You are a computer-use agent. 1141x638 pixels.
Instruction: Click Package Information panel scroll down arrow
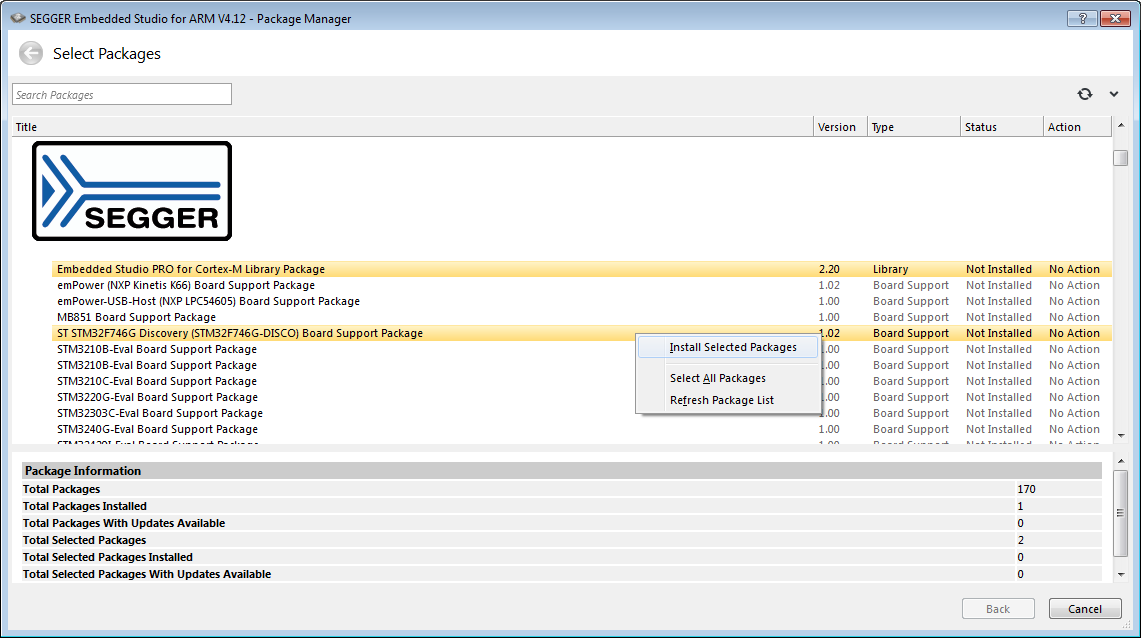point(1121,575)
